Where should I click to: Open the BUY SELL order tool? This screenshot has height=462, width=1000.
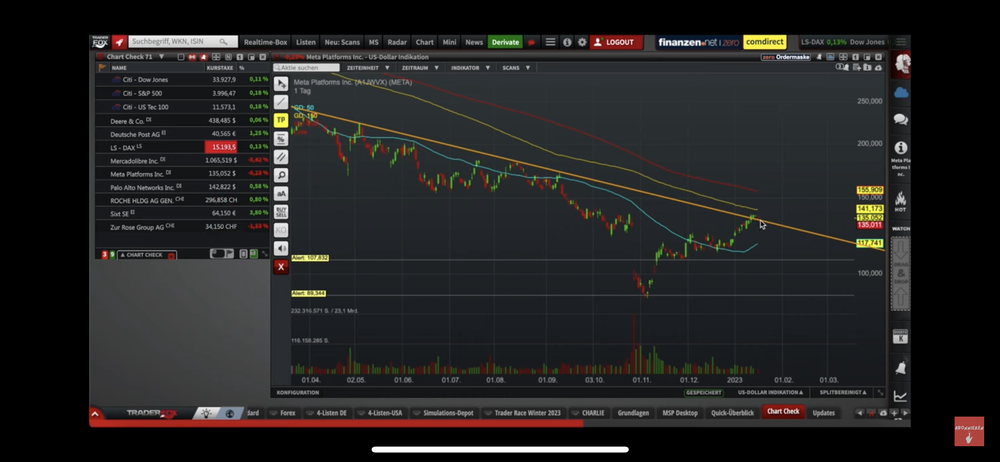(281, 212)
